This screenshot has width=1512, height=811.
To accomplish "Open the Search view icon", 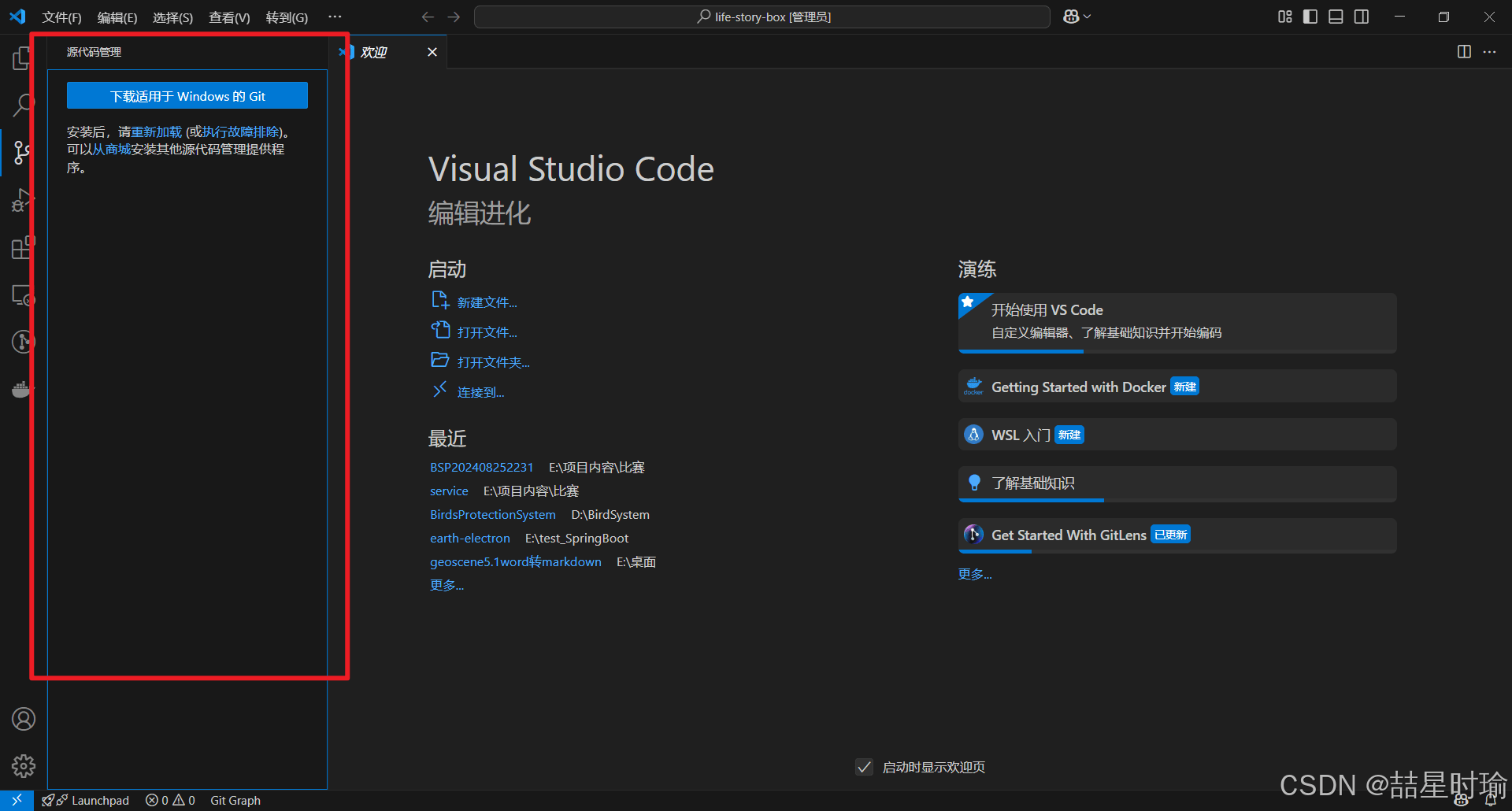I will 23,105.
